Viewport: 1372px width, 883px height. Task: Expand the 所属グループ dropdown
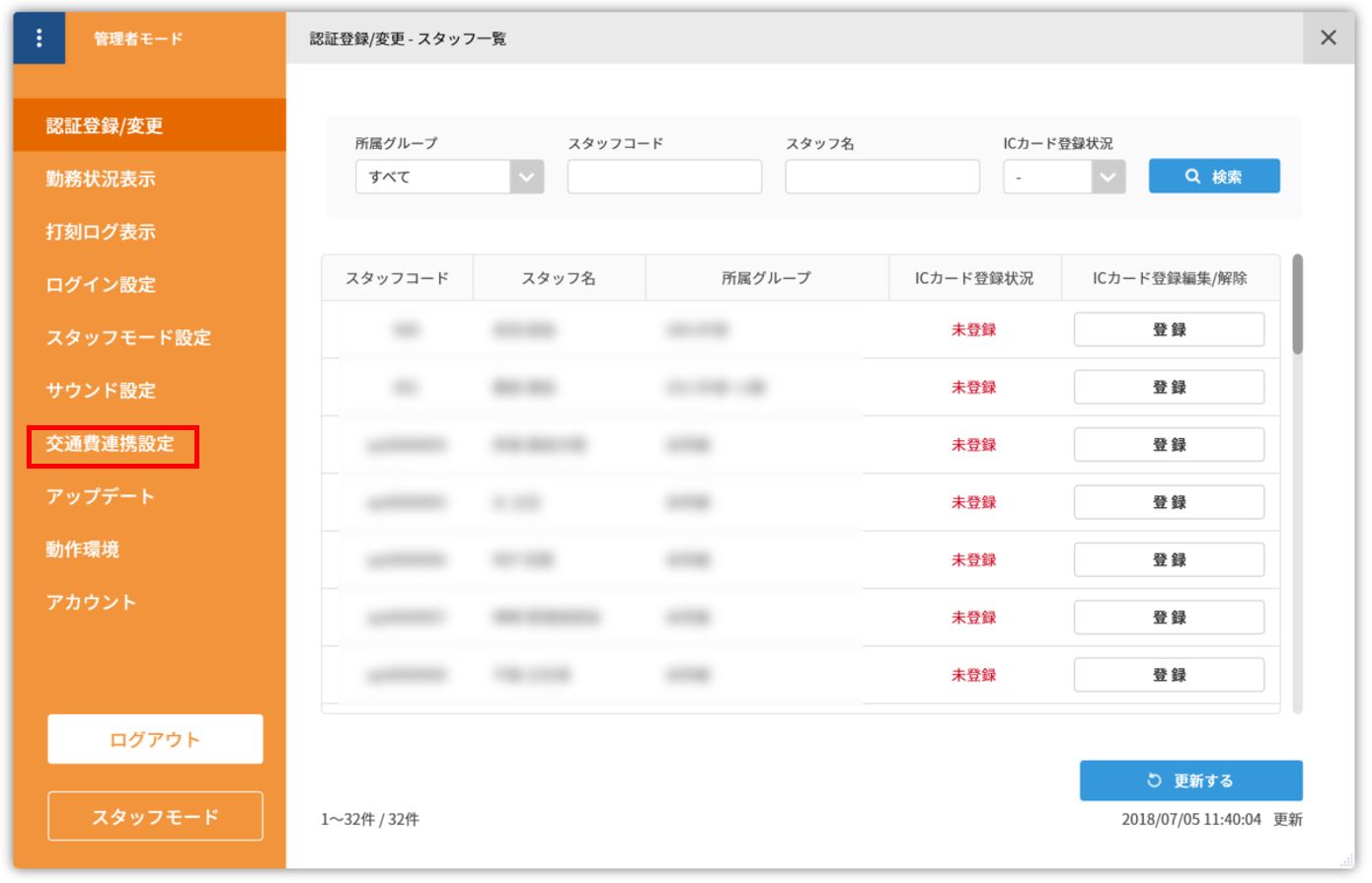[x=449, y=178]
